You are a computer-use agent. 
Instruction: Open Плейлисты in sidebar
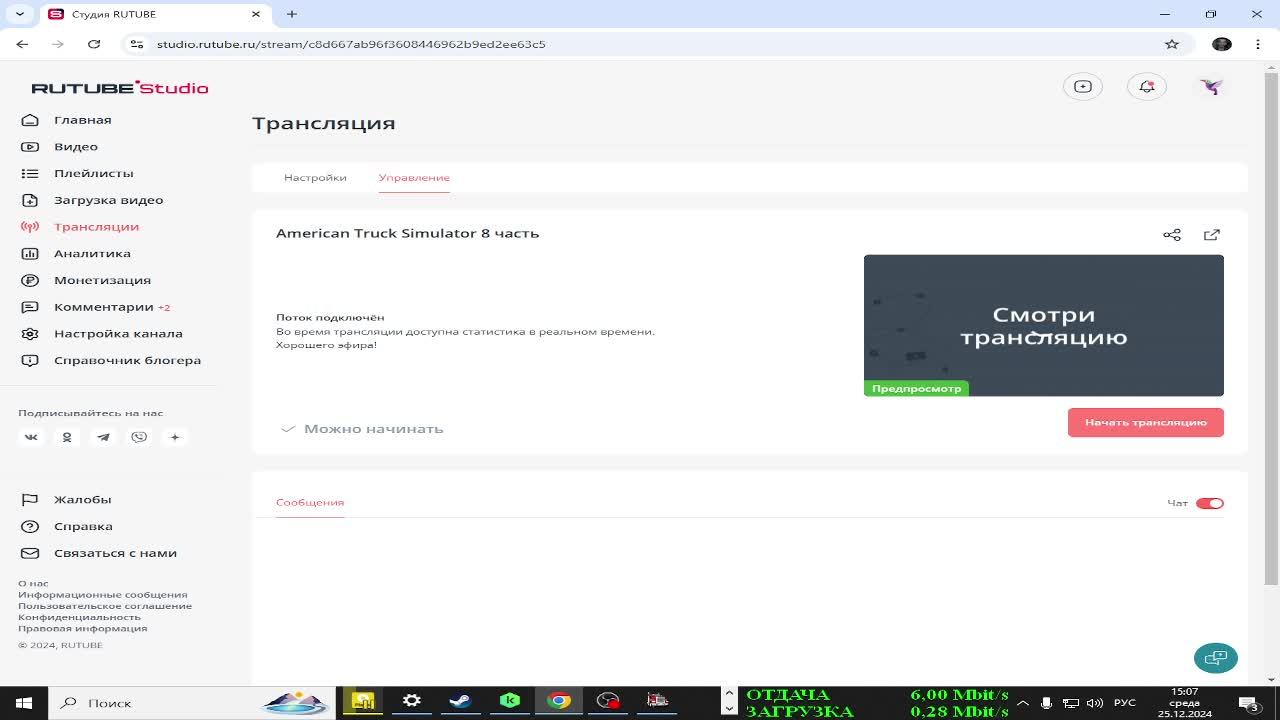94,173
